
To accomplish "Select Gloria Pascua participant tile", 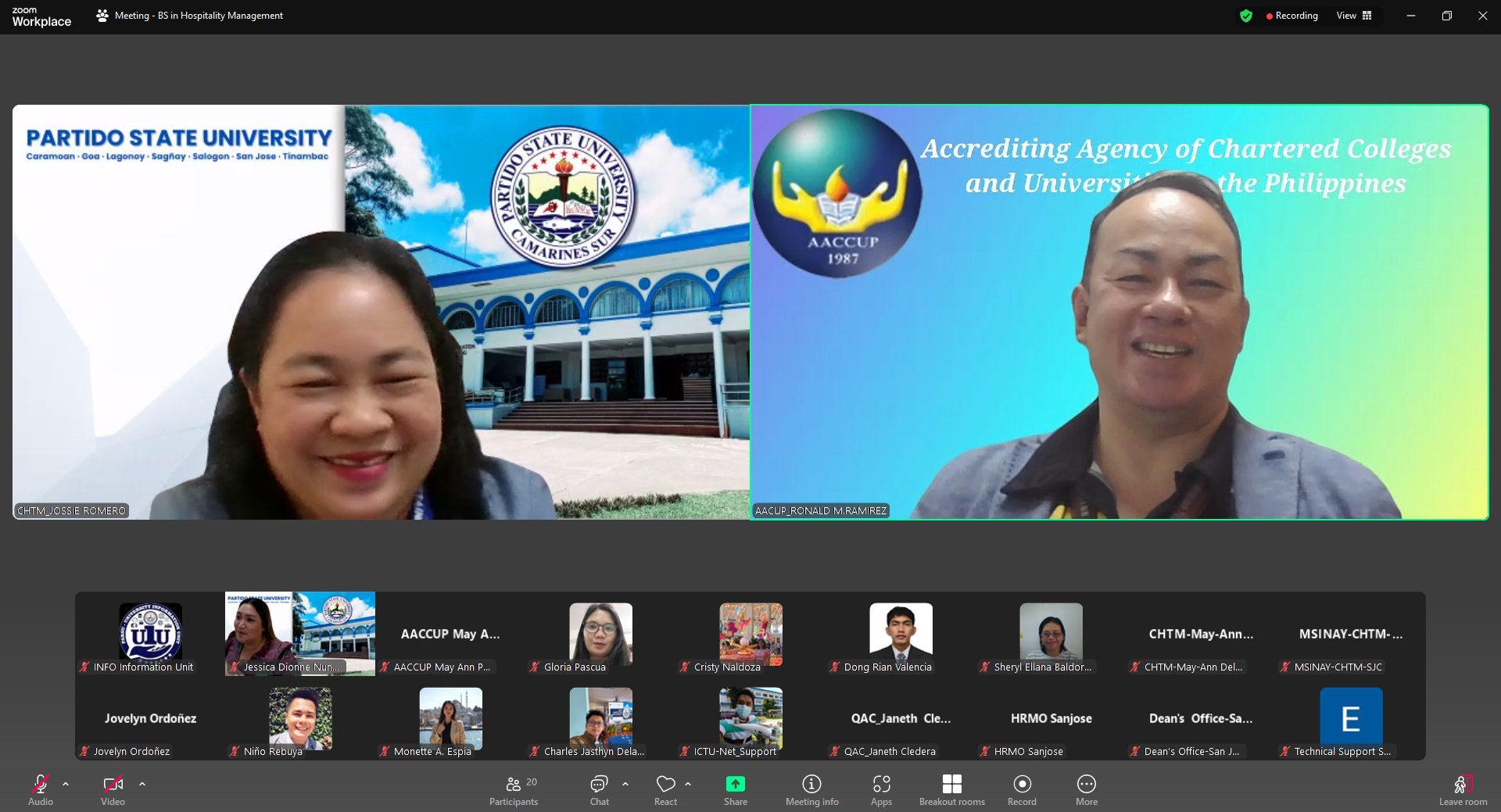I will tap(600, 634).
